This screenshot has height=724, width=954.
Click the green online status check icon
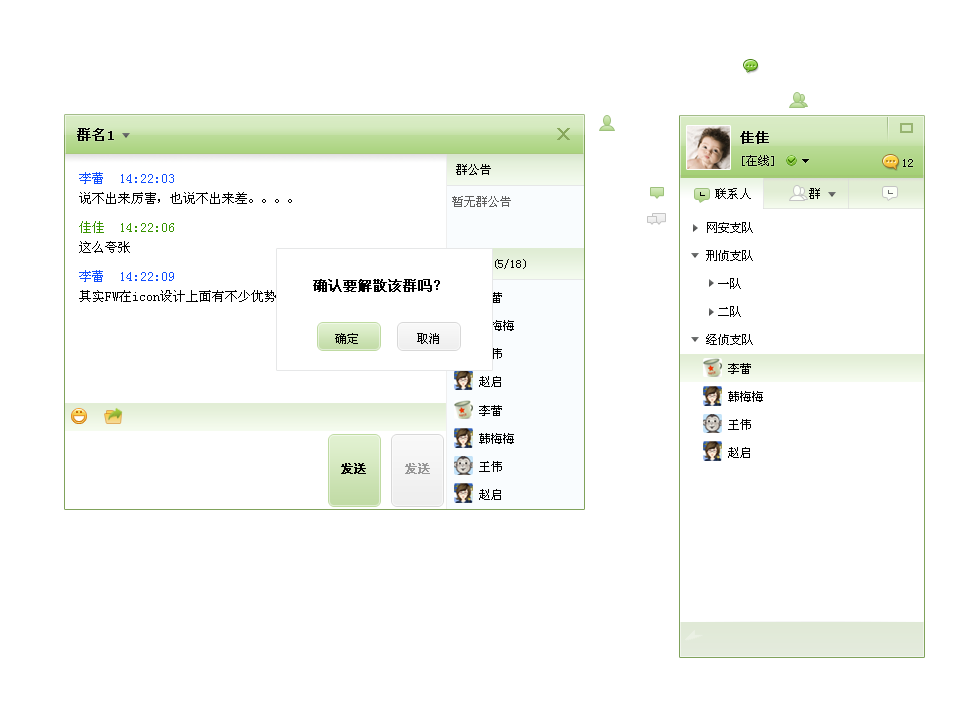[791, 161]
